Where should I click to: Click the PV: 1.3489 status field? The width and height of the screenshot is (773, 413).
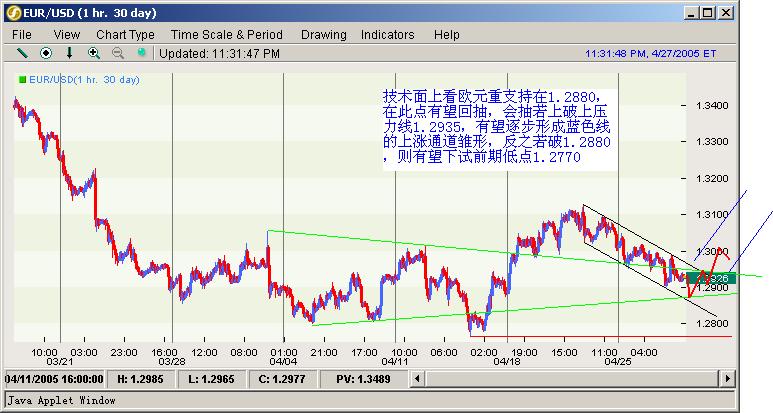(x=363, y=379)
